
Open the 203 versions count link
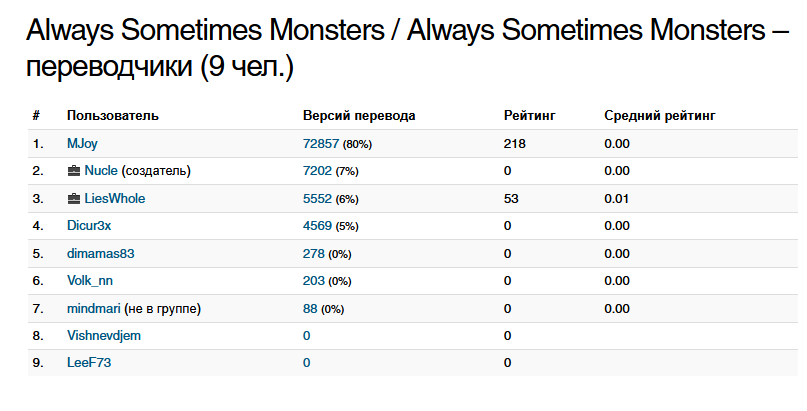pyautogui.click(x=313, y=281)
